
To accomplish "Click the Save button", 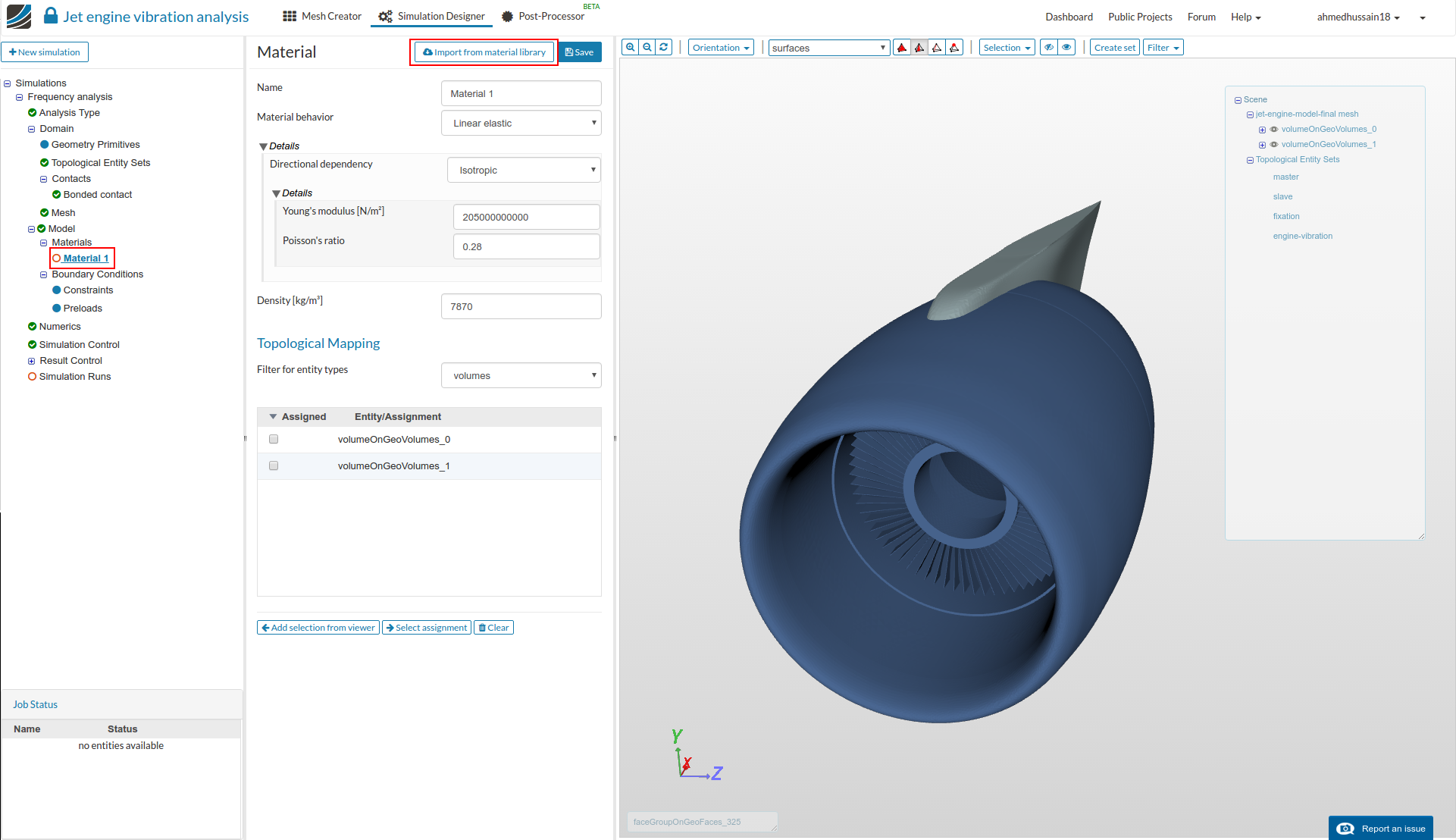I will point(580,52).
